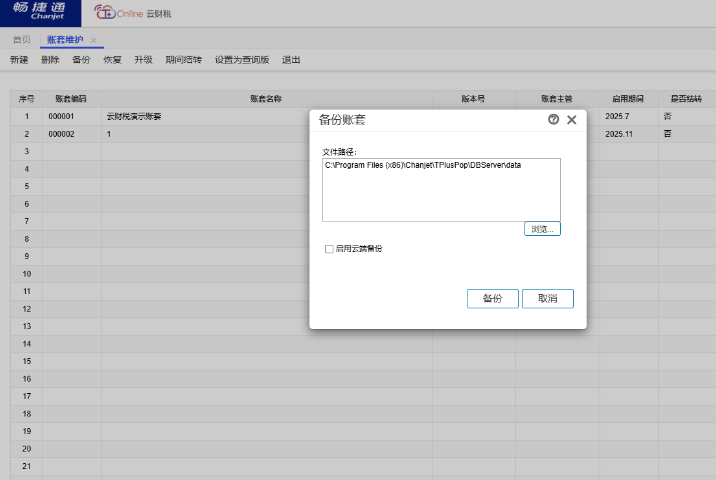Click 退出 in the toolbar
This screenshot has height=480, width=716.
[291, 60]
